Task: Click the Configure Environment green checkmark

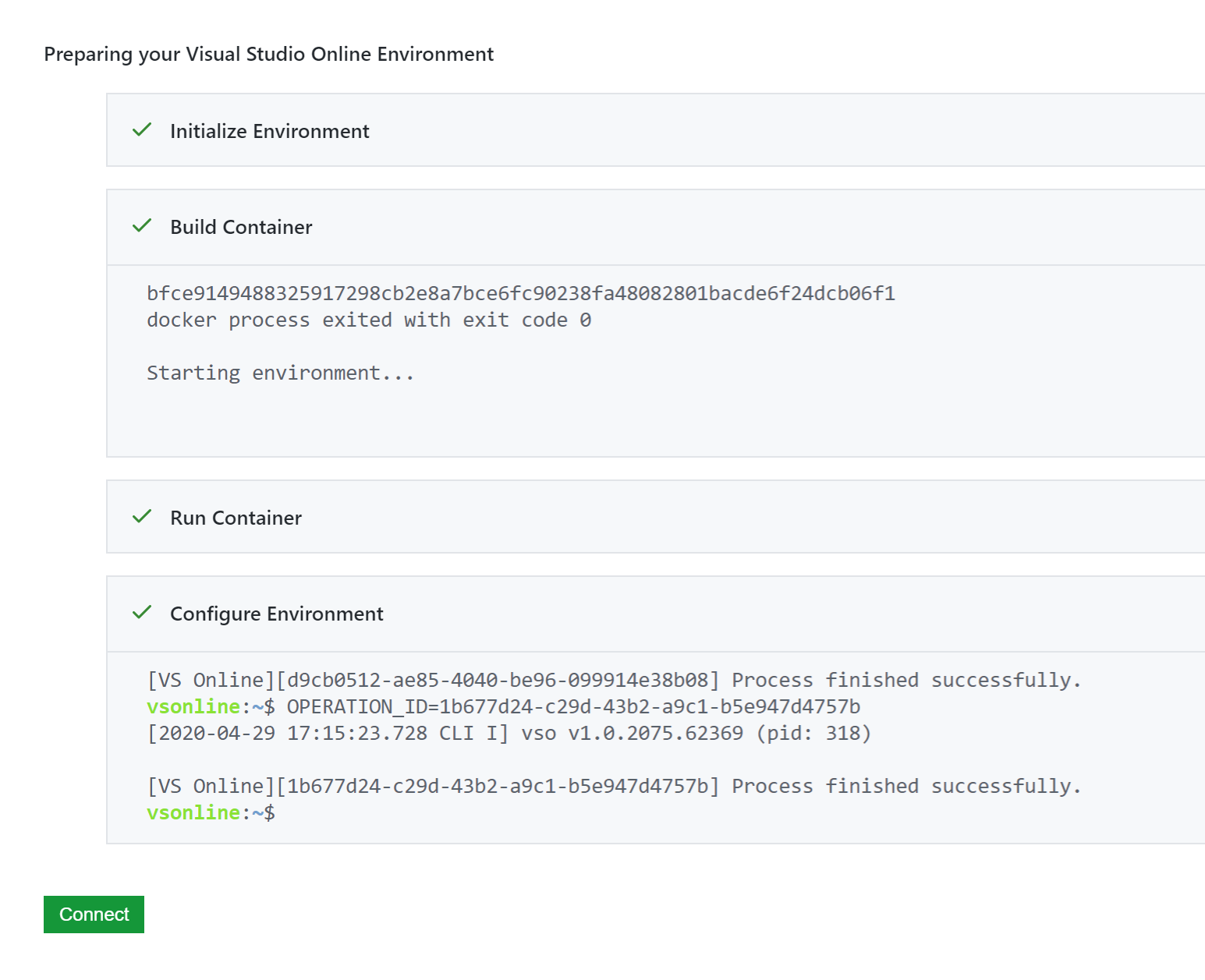Action: click(x=142, y=613)
